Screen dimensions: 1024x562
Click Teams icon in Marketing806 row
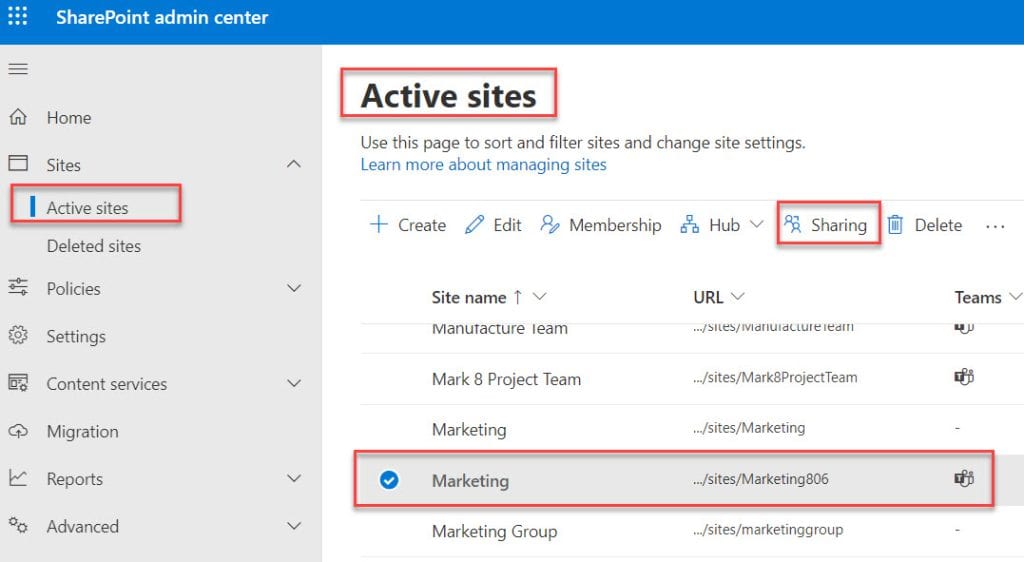[964, 478]
